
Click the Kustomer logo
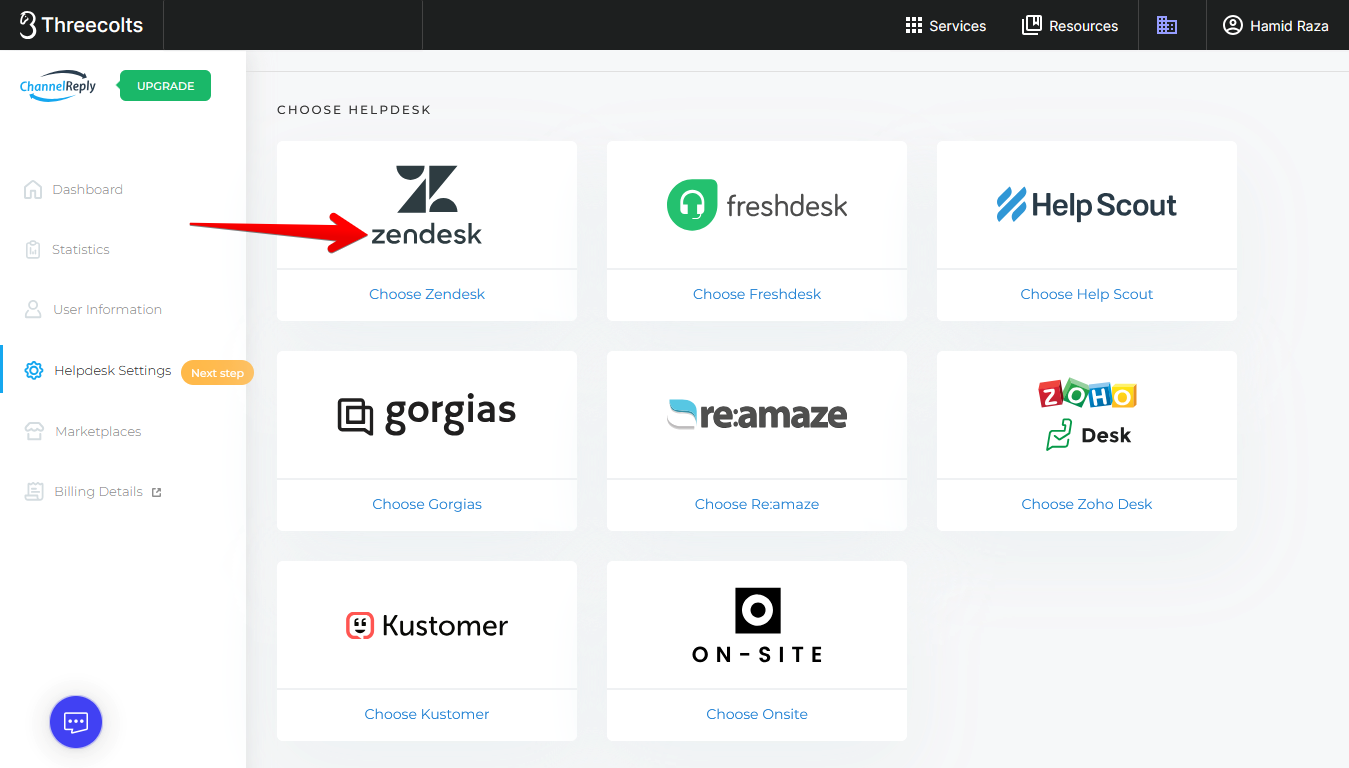pos(427,626)
